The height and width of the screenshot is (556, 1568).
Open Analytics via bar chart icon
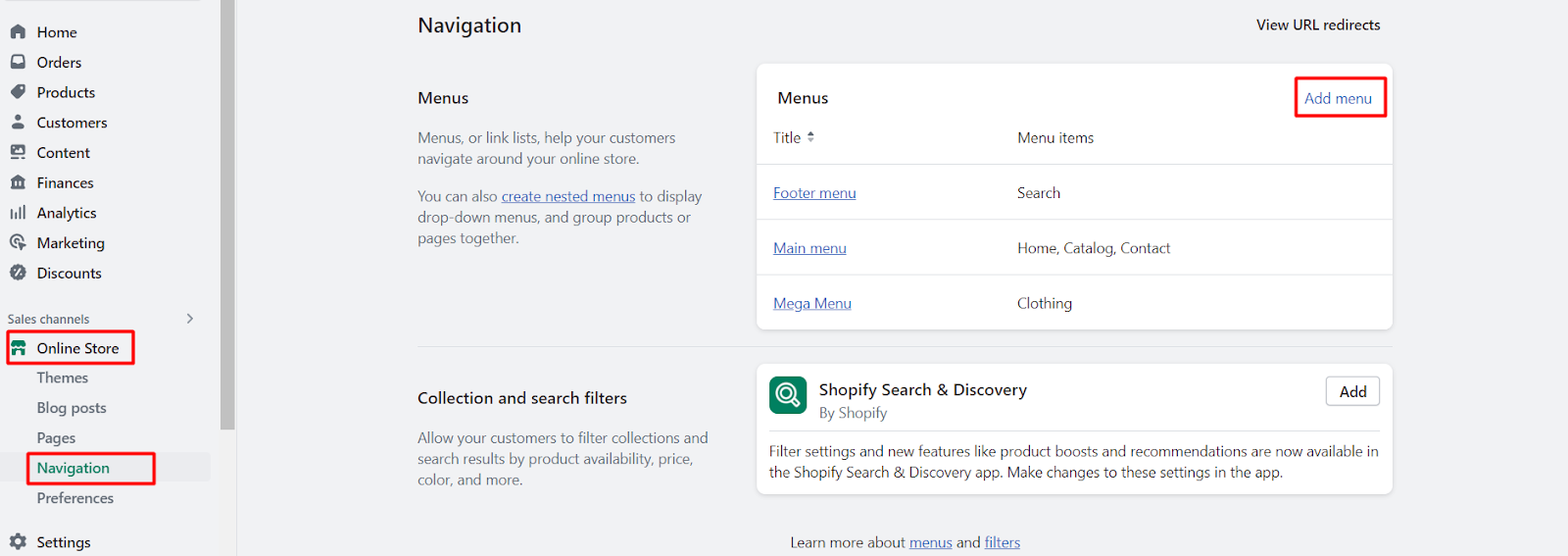[18, 213]
